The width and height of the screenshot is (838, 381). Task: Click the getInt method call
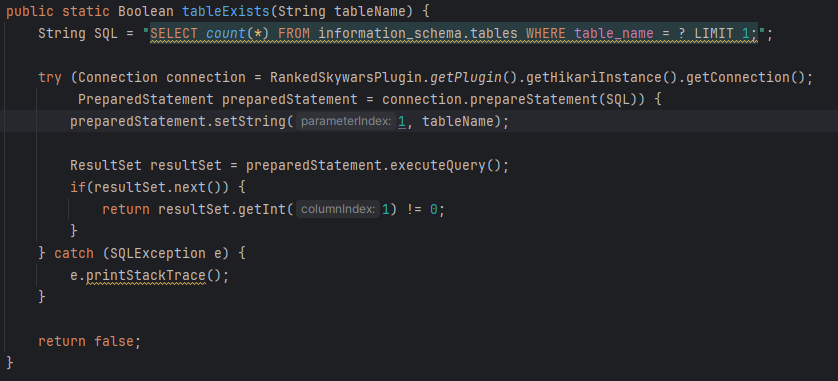click(262, 209)
